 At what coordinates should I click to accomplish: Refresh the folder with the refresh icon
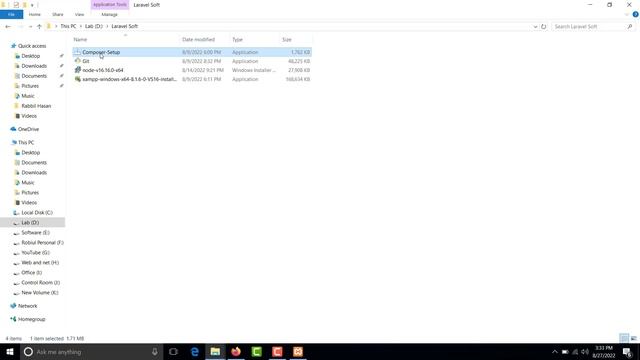coord(543,27)
